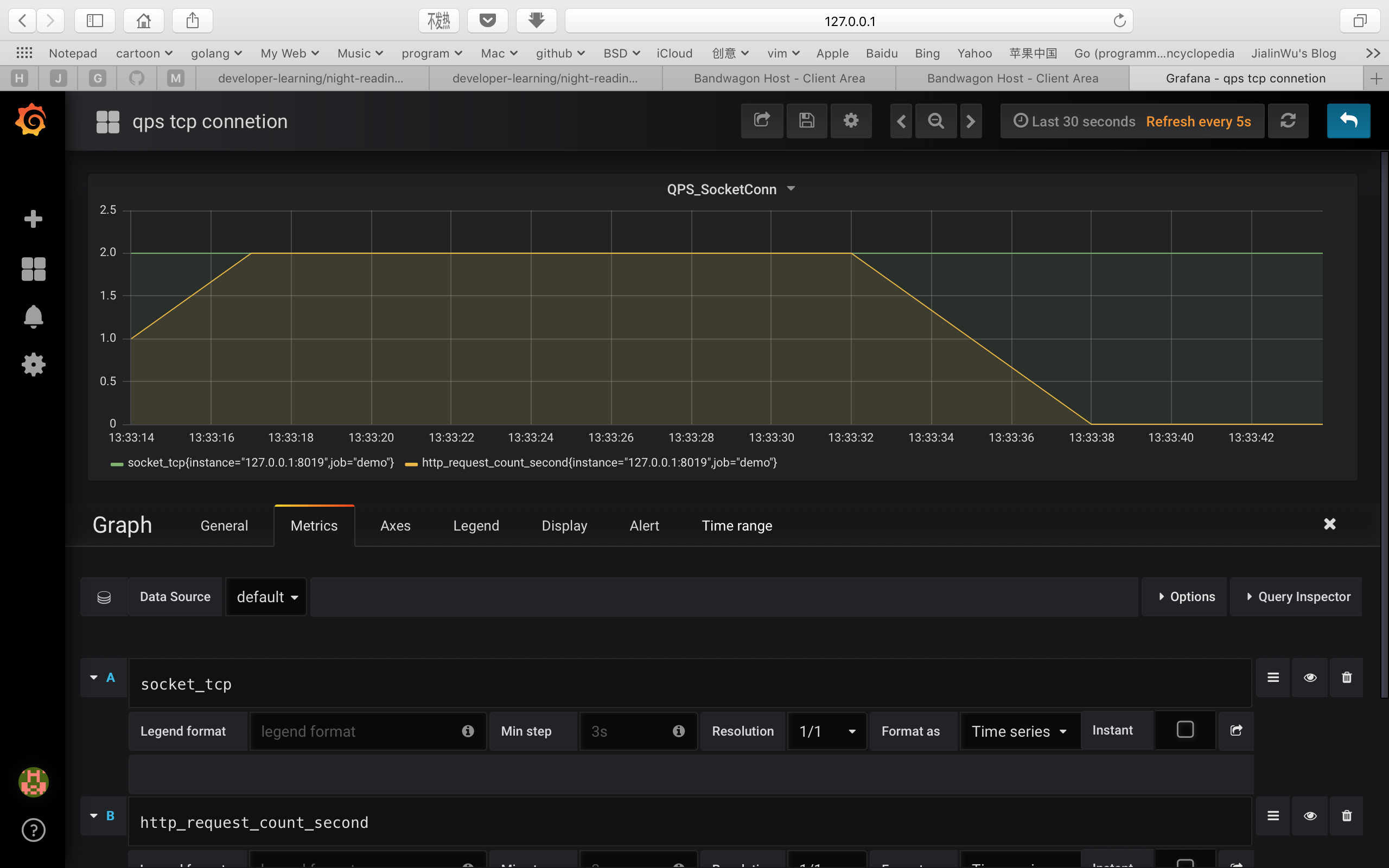Viewport: 1389px width, 868px height.
Task: Click the Save dashboard floppy icon
Action: pos(806,120)
